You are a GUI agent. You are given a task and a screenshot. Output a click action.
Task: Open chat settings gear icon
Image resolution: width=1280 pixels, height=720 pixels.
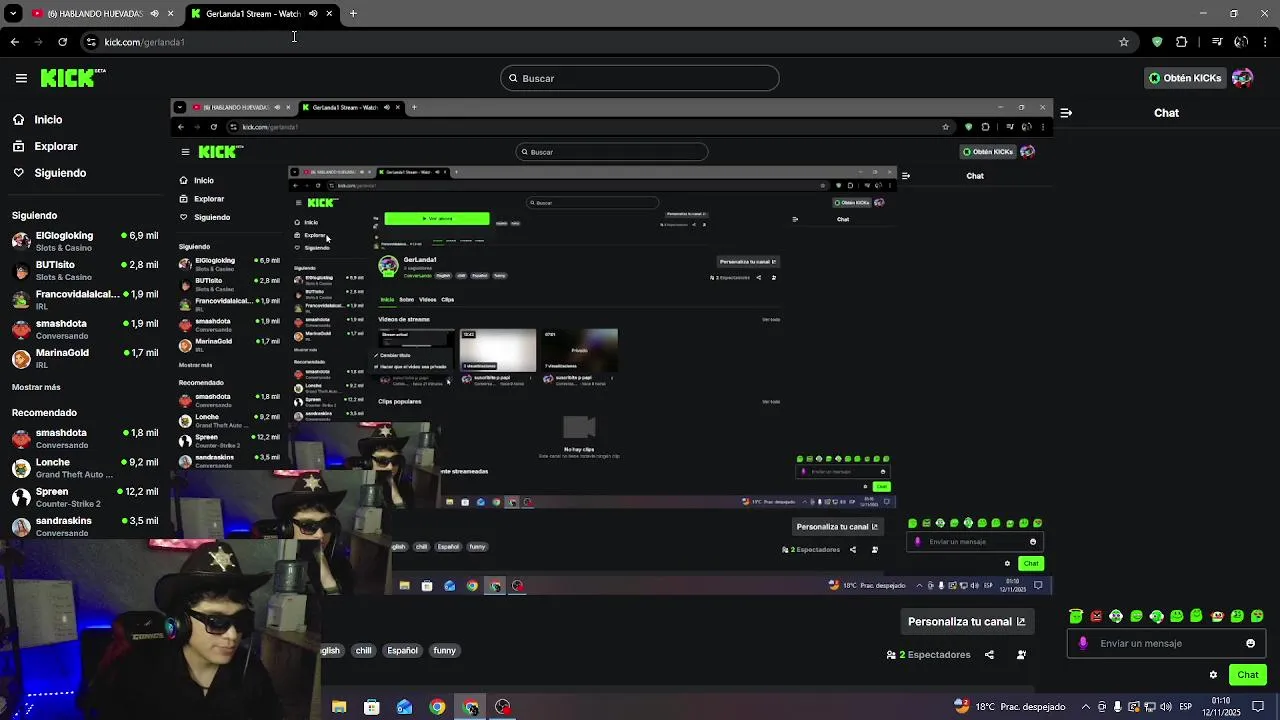pyautogui.click(x=1213, y=675)
